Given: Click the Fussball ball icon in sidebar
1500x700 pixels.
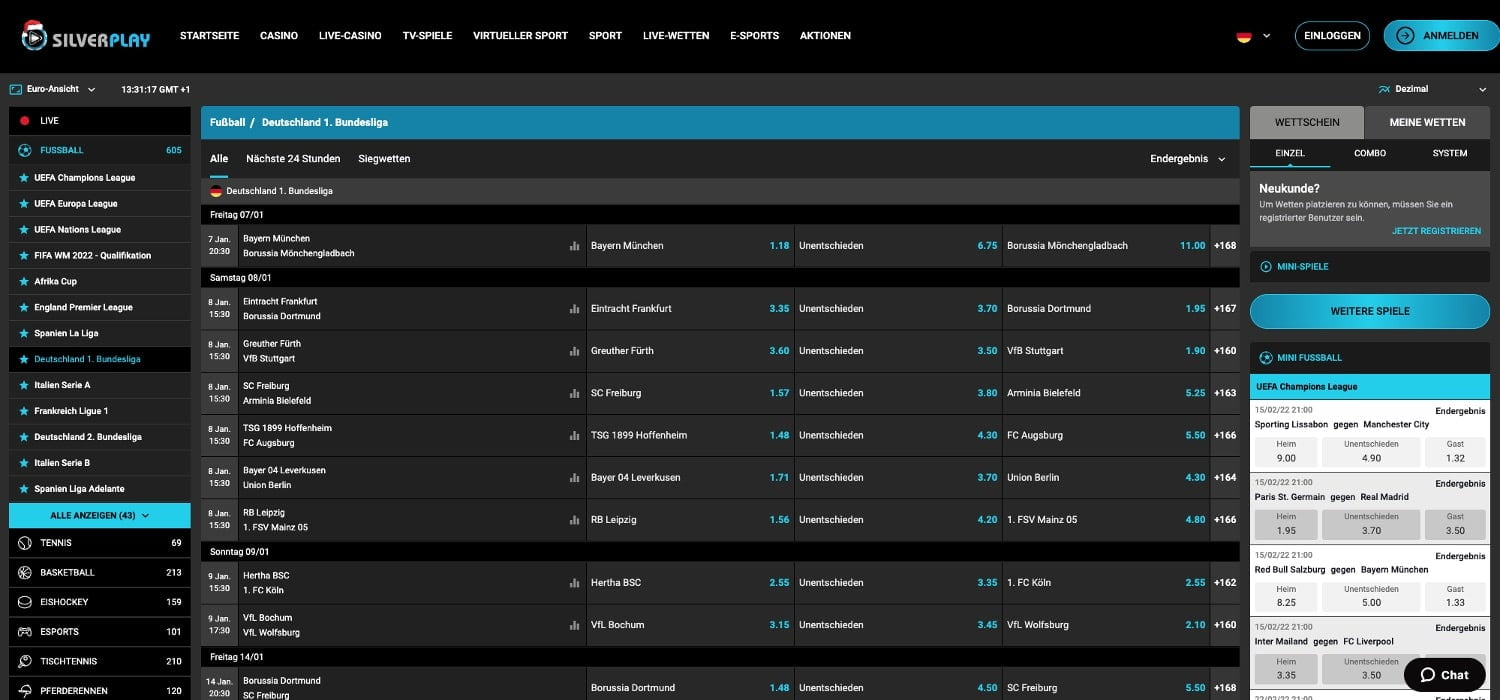Looking at the screenshot, I should pyautogui.click(x=25, y=150).
